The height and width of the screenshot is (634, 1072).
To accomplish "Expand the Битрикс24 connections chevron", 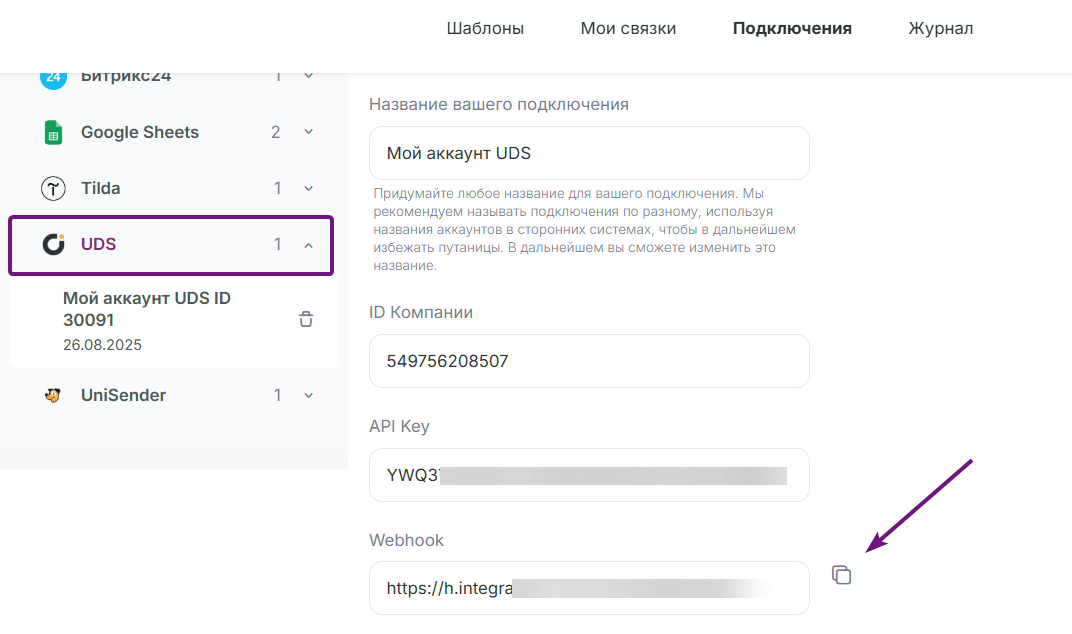I will [x=308, y=77].
